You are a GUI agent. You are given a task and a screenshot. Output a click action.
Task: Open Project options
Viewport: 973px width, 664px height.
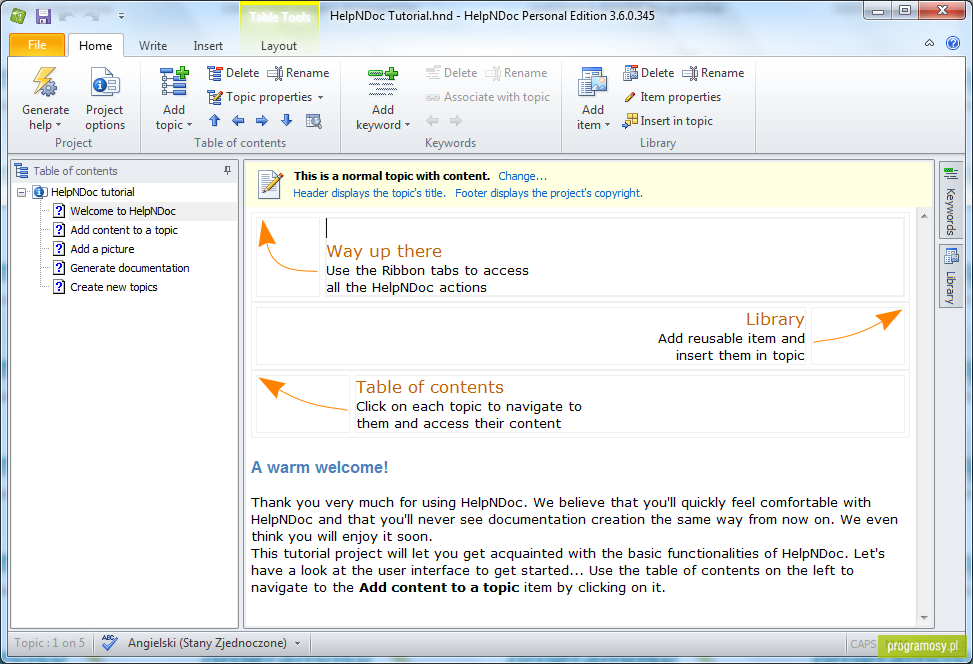coord(105,99)
